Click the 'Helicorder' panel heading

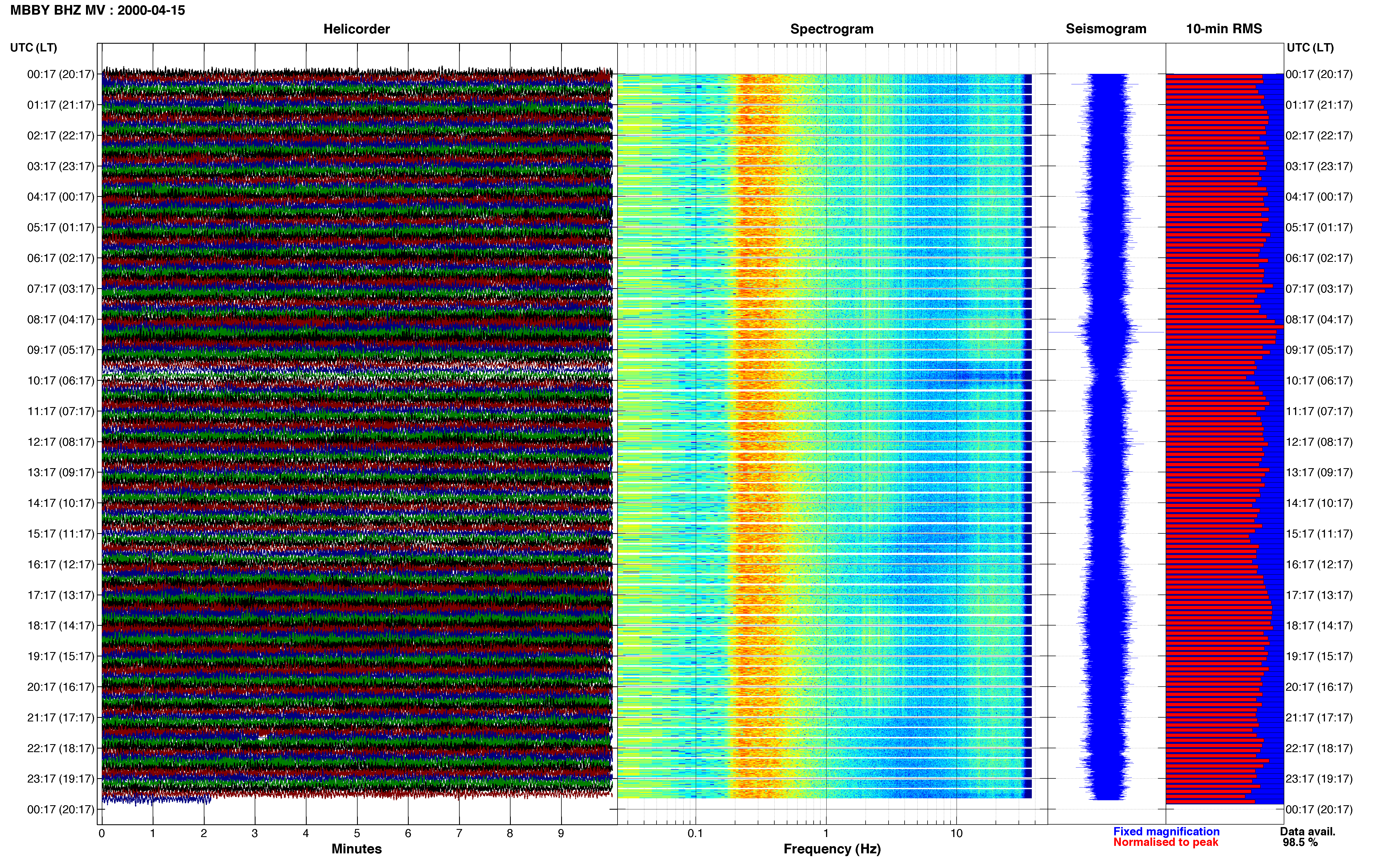pyautogui.click(x=356, y=29)
